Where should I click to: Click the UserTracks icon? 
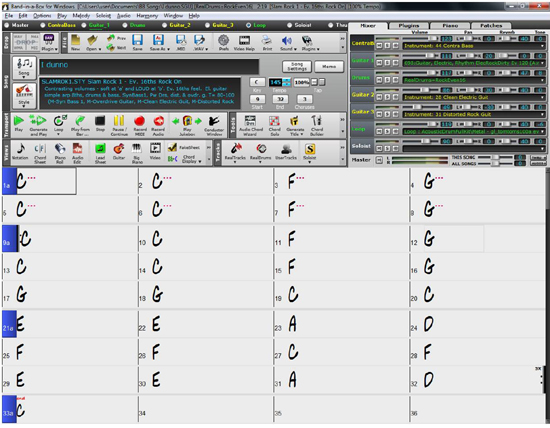coord(286,152)
